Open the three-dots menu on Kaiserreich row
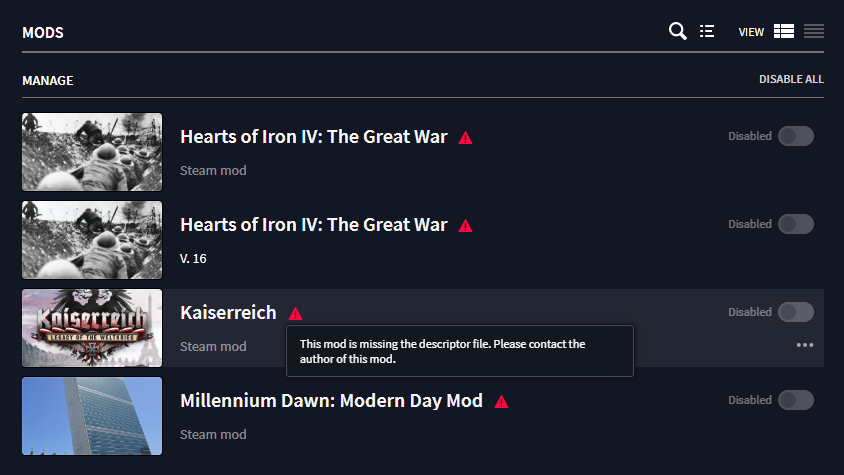Screen dimensions: 844x475 (x=805, y=345)
